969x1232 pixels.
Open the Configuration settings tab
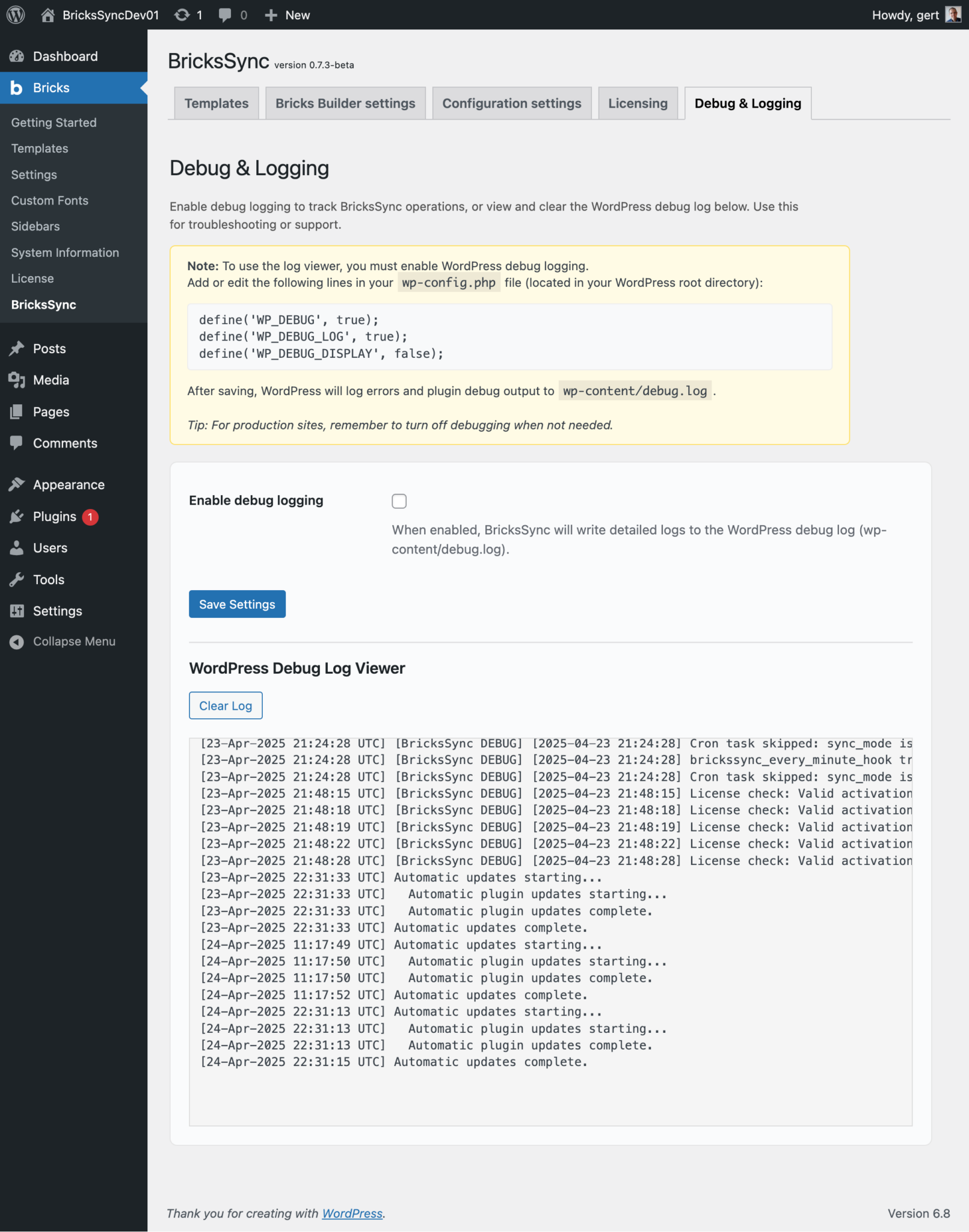point(512,103)
